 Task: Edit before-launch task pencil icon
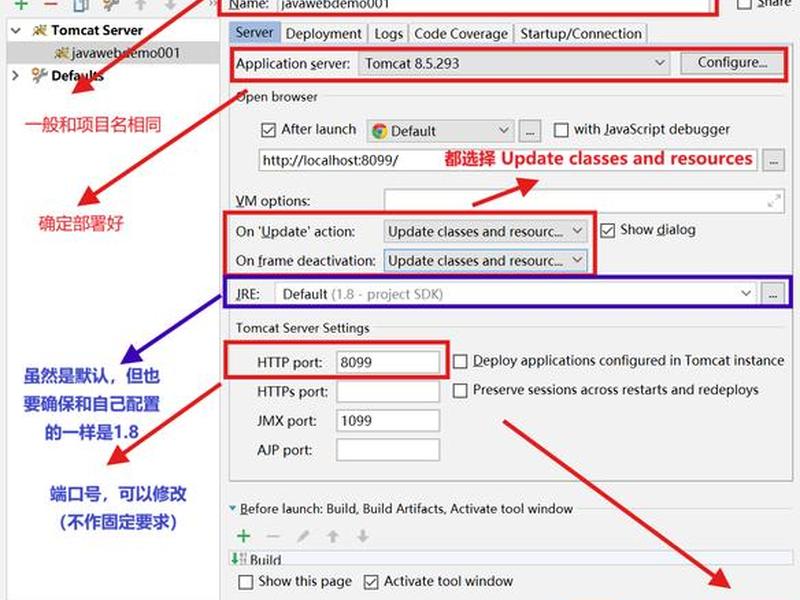(x=303, y=536)
